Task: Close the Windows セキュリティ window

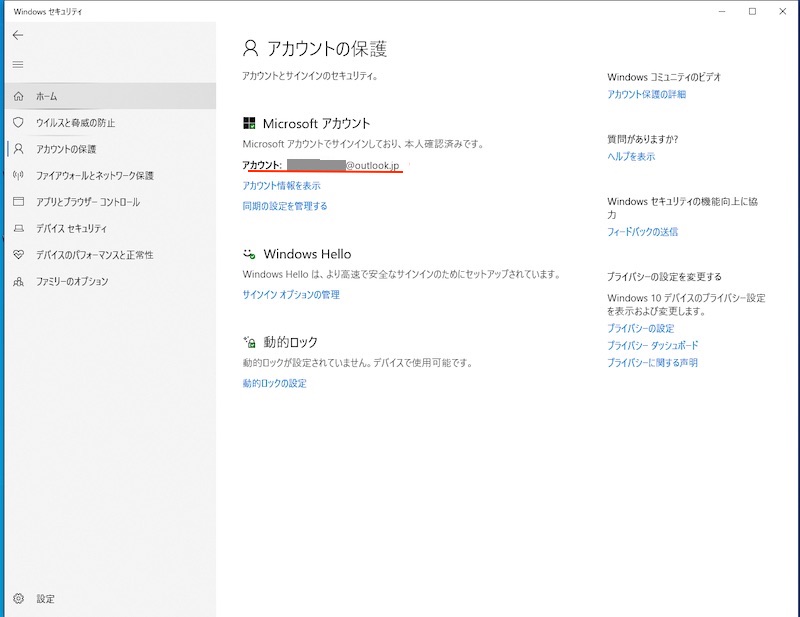Action: coord(783,11)
